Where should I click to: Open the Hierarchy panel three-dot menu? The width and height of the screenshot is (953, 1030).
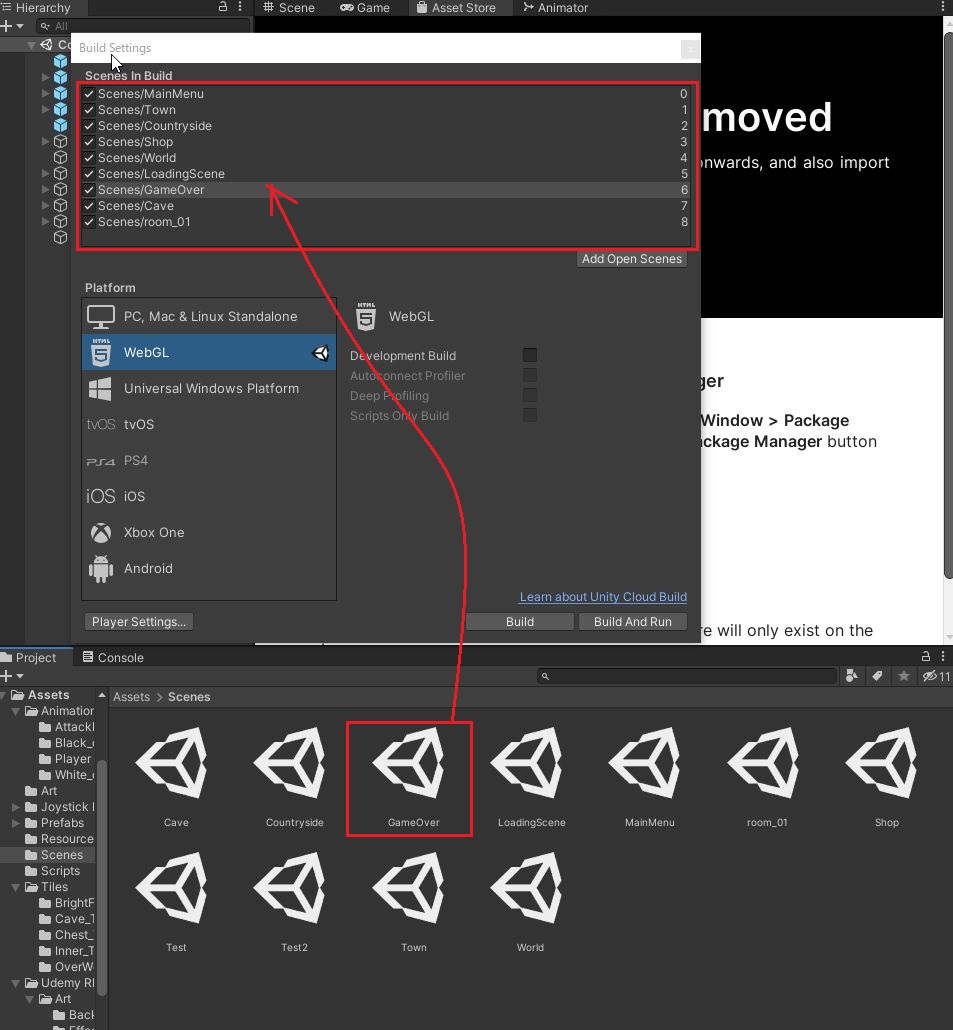click(x=240, y=7)
